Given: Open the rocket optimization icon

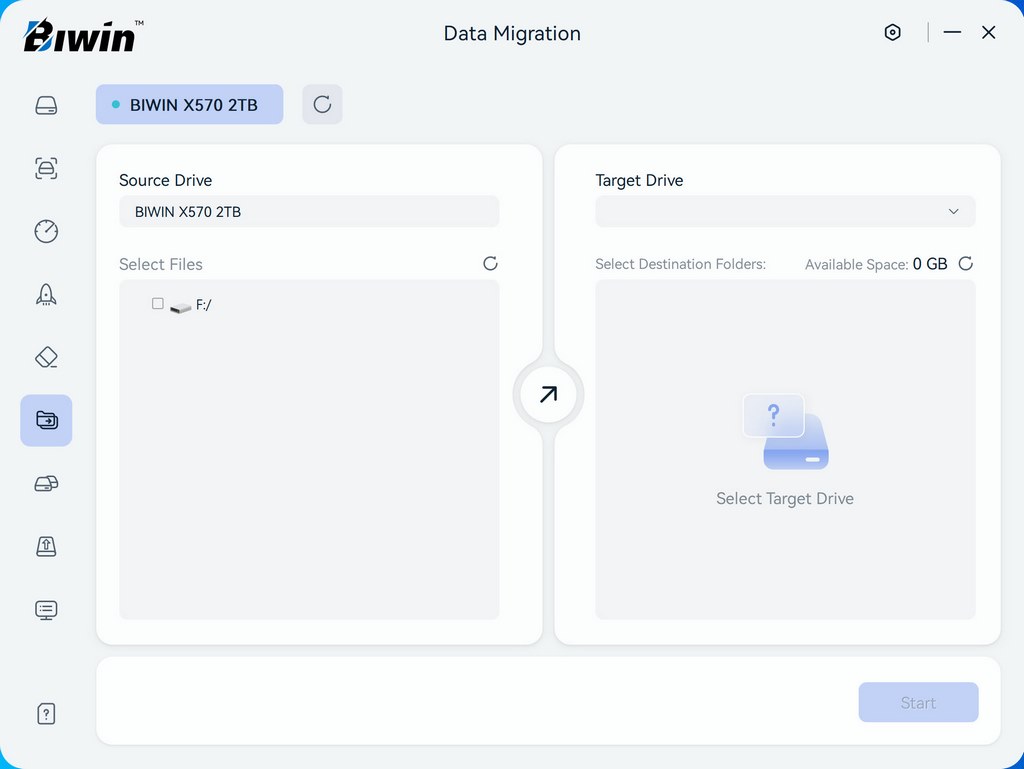Looking at the screenshot, I should tap(46, 294).
